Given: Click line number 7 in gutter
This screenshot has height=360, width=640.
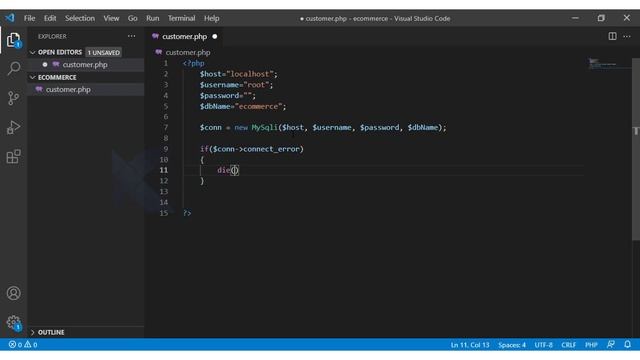Looking at the screenshot, I should coord(166,127).
